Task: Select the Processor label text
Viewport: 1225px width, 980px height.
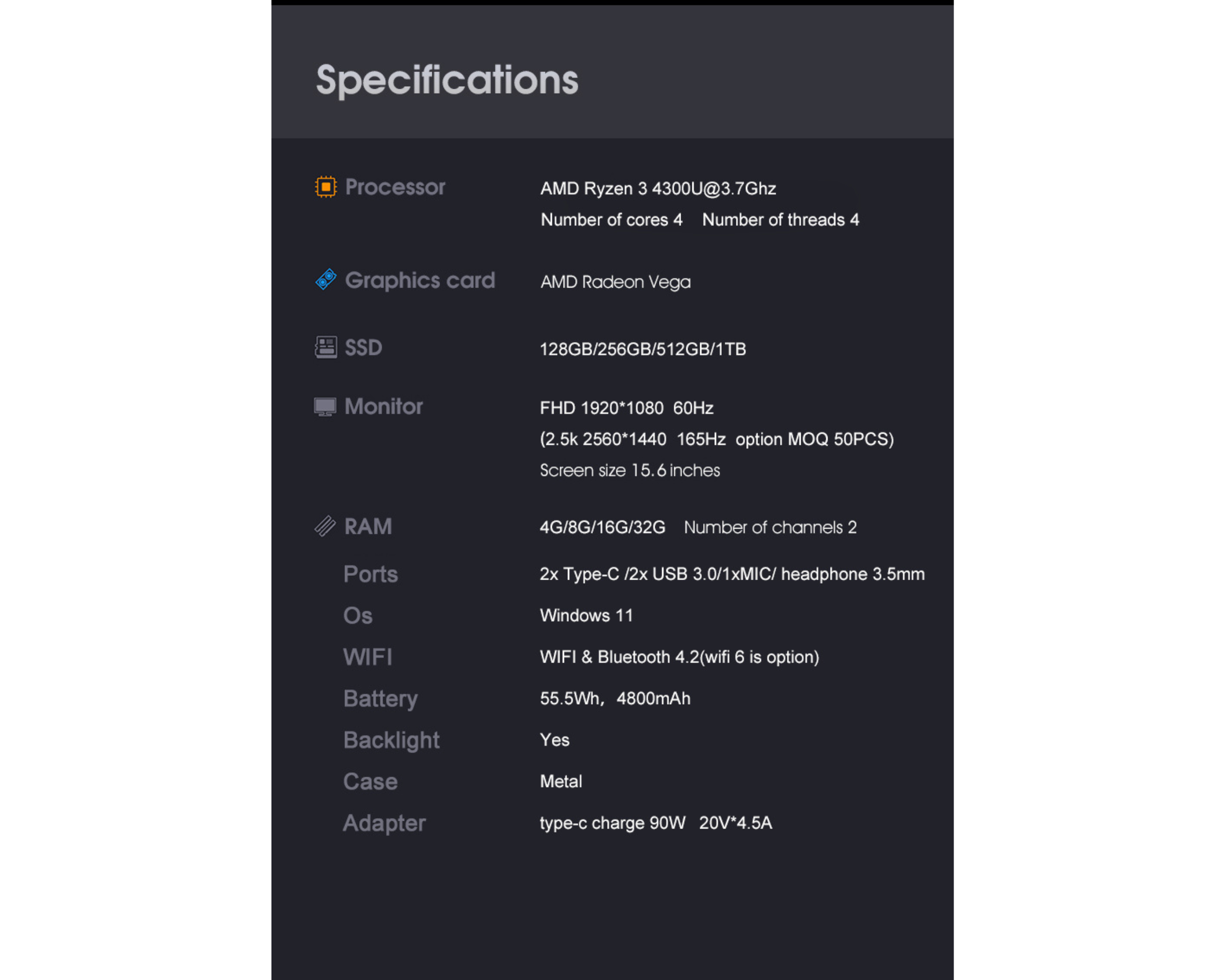Action: 395,187
